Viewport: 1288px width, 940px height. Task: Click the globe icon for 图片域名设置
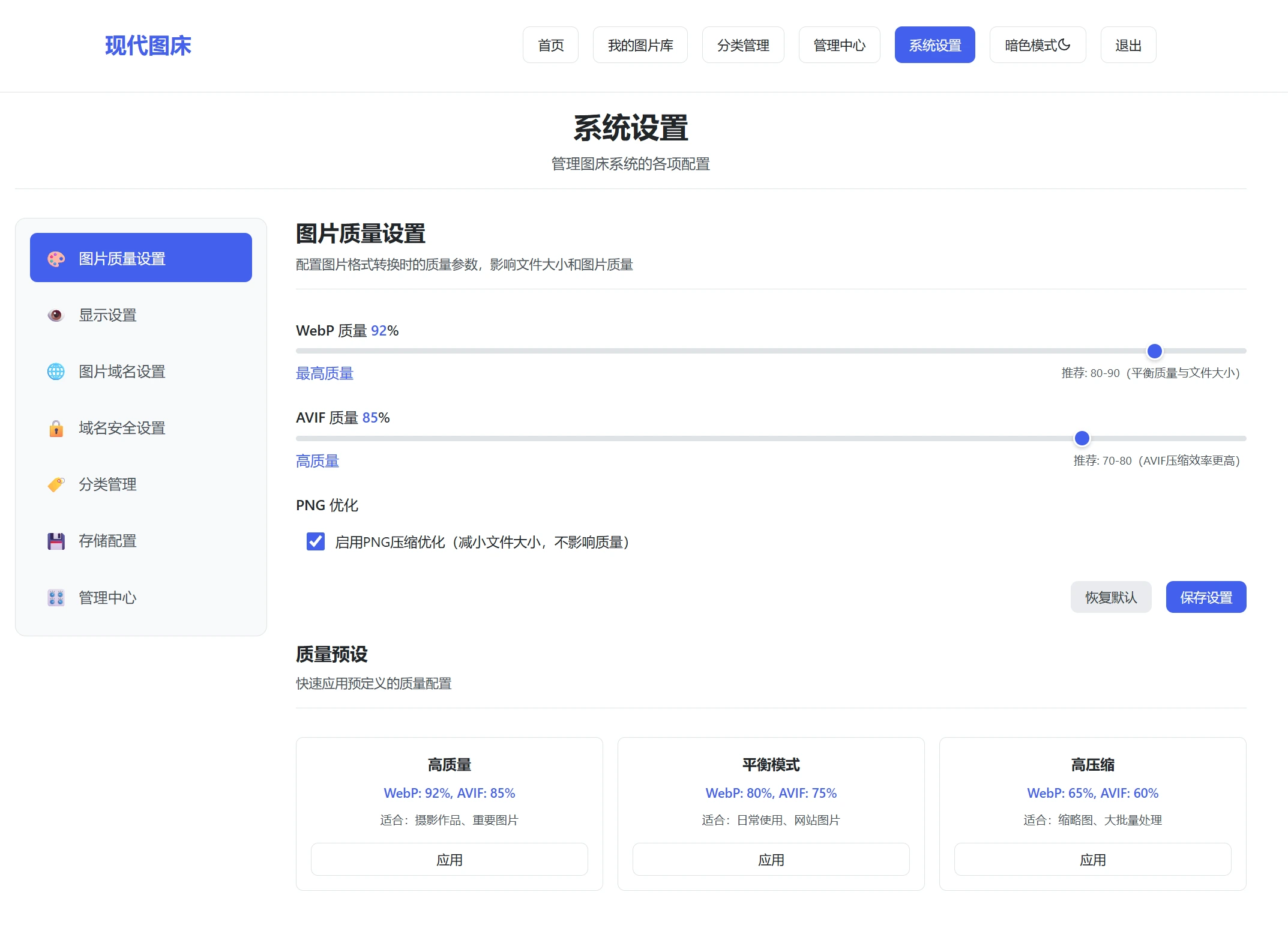pyautogui.click(x=56, y=372)
